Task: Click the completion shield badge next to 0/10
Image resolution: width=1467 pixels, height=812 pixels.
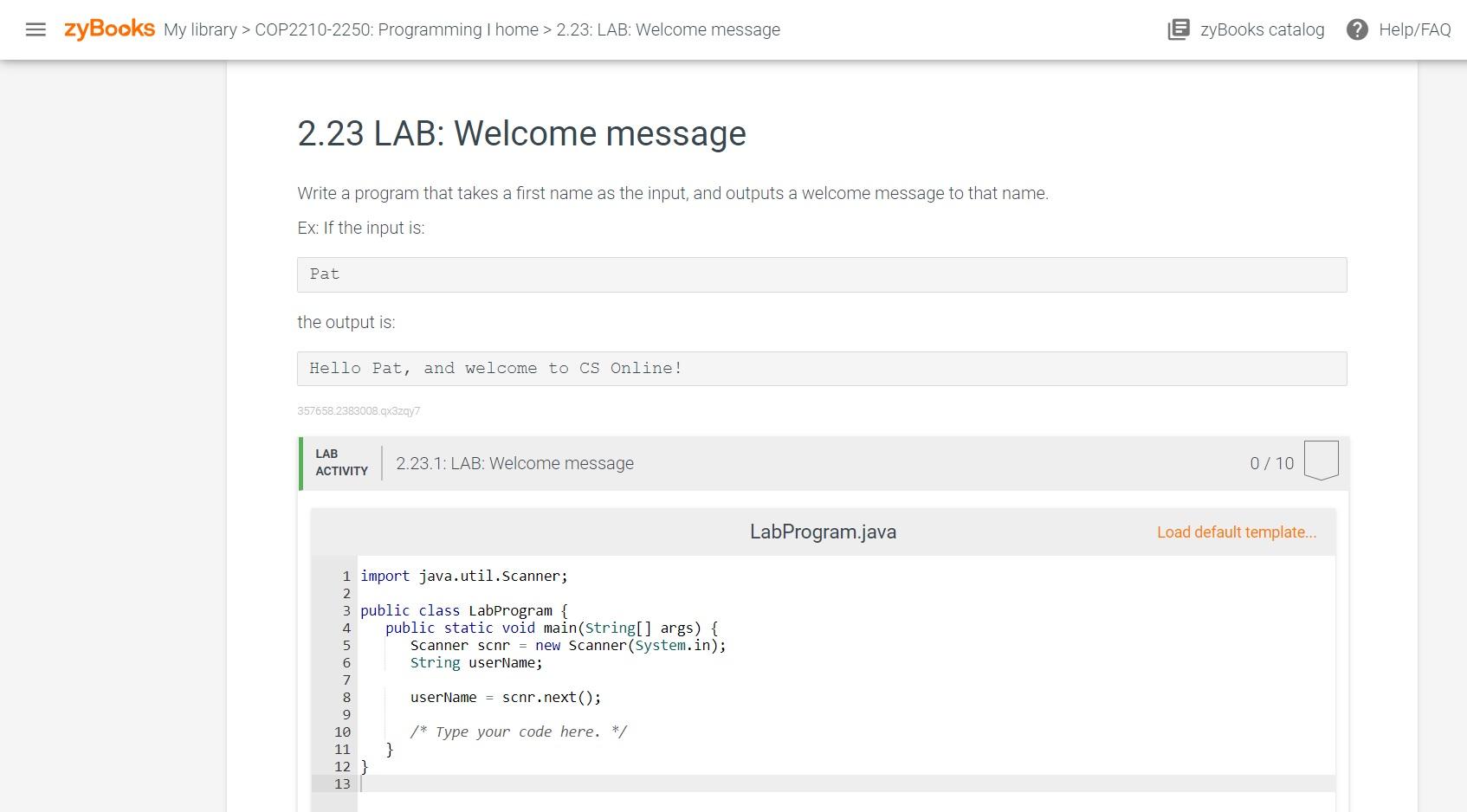Action: tap(1321, 461)
